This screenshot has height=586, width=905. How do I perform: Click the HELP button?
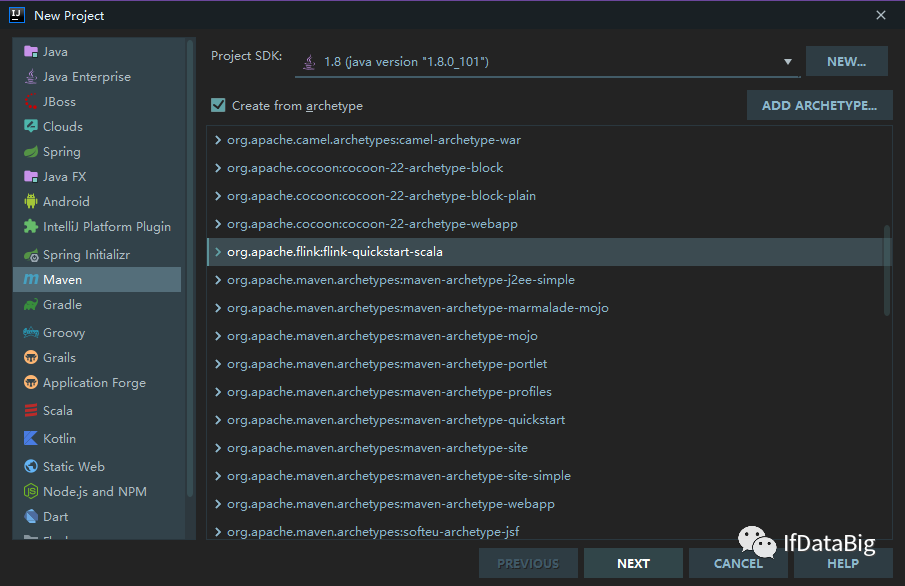843,563
